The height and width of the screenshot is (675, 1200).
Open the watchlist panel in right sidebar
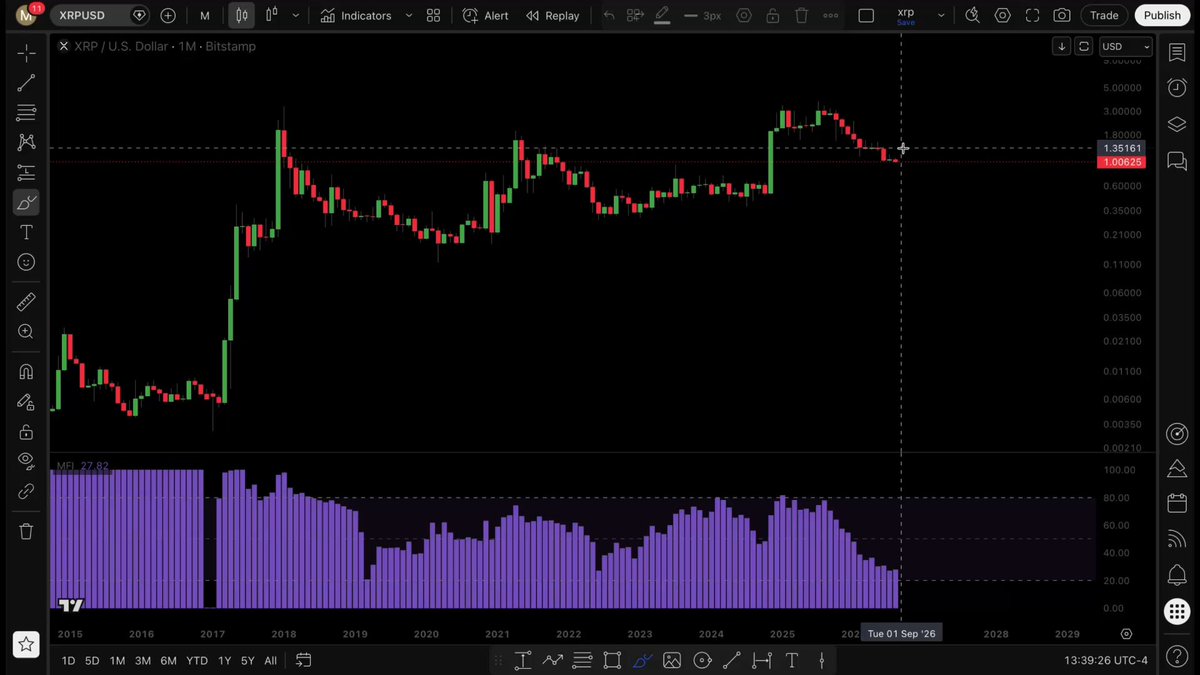point(1177,53)
